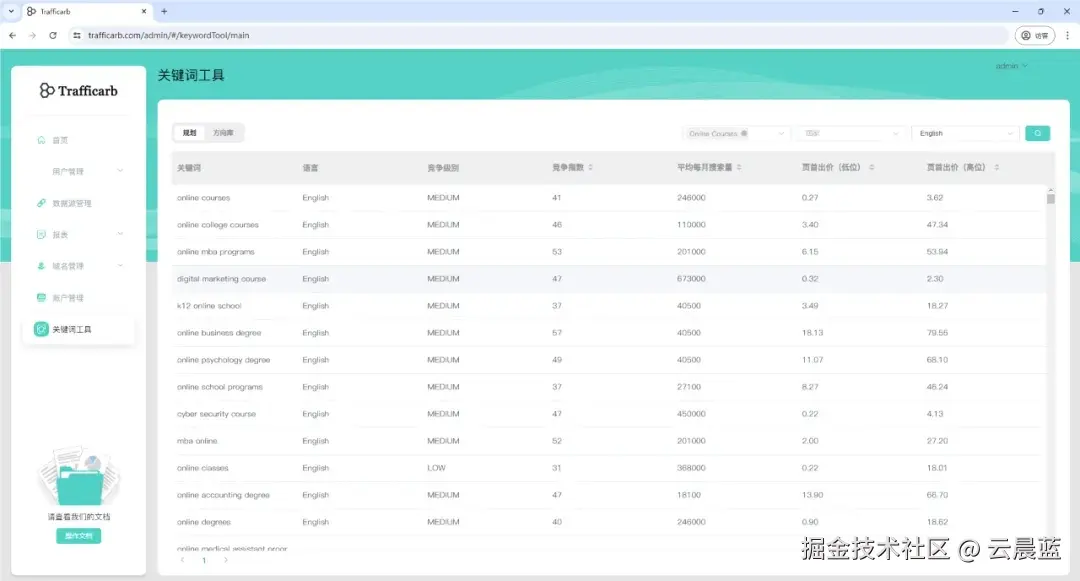Click the table vertical scrollbar thumb
Viewport: 1080px width, 581px height.
1050,198
